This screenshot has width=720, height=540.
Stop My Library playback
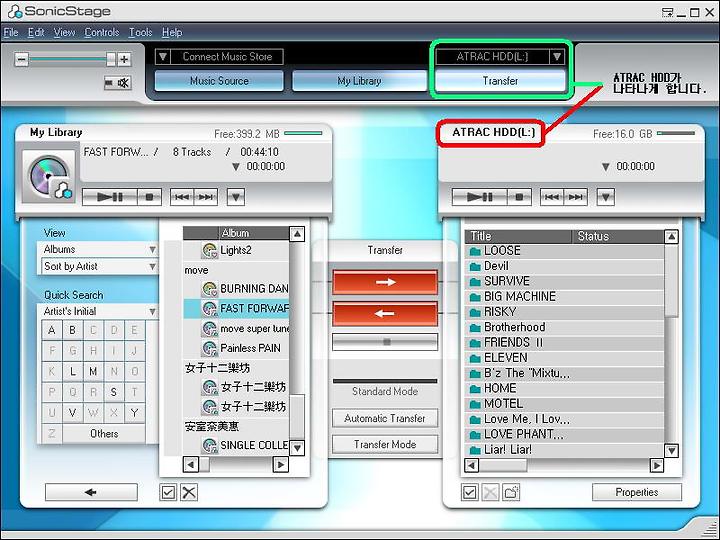pos(149,197)
